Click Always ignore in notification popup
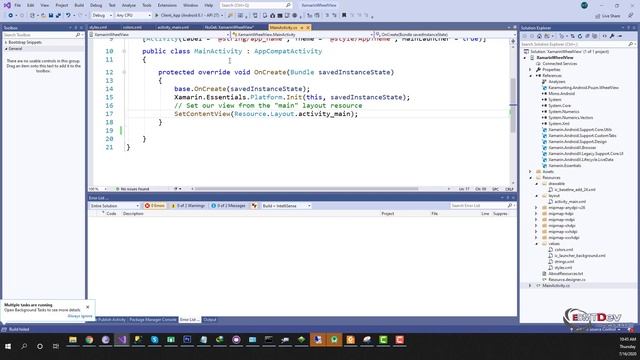640x360 pixels. coord(80,316)
